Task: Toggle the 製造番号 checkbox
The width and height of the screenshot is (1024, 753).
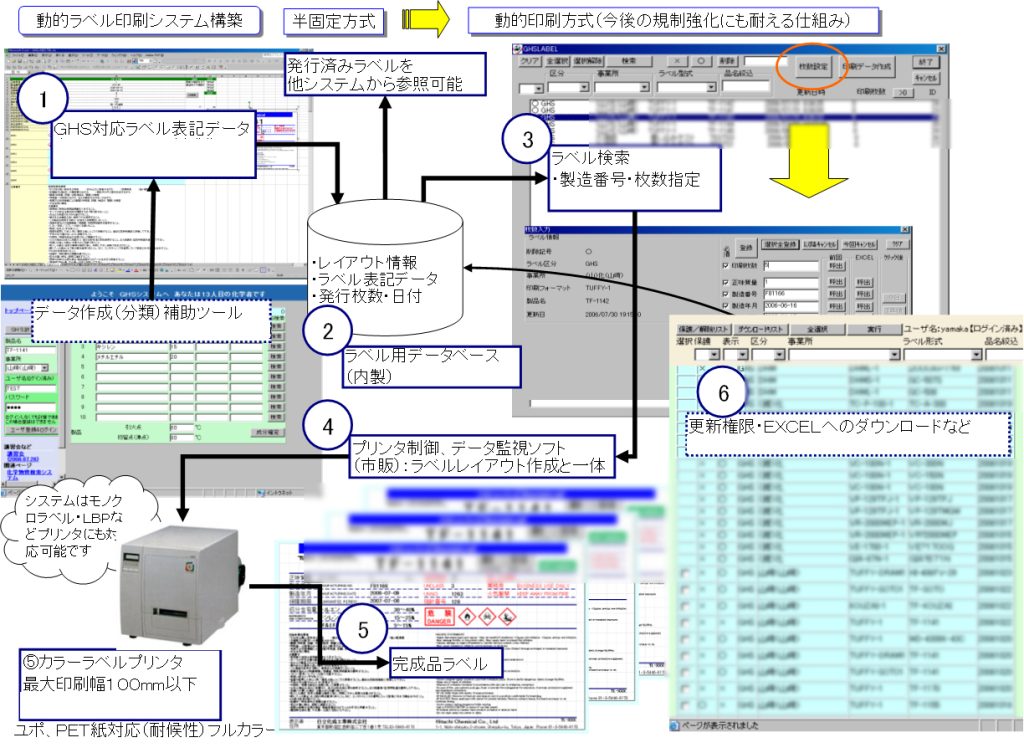Action: (727, 296)
